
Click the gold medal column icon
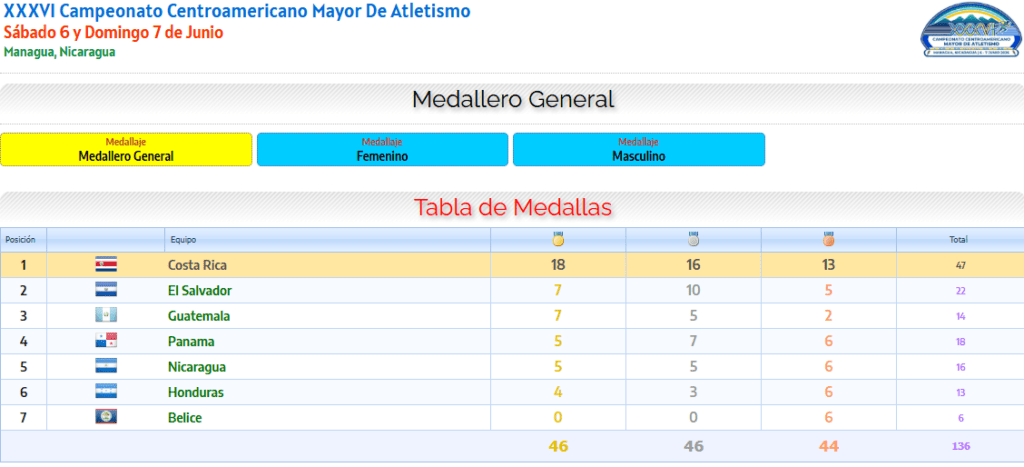(x=558, y=239)
